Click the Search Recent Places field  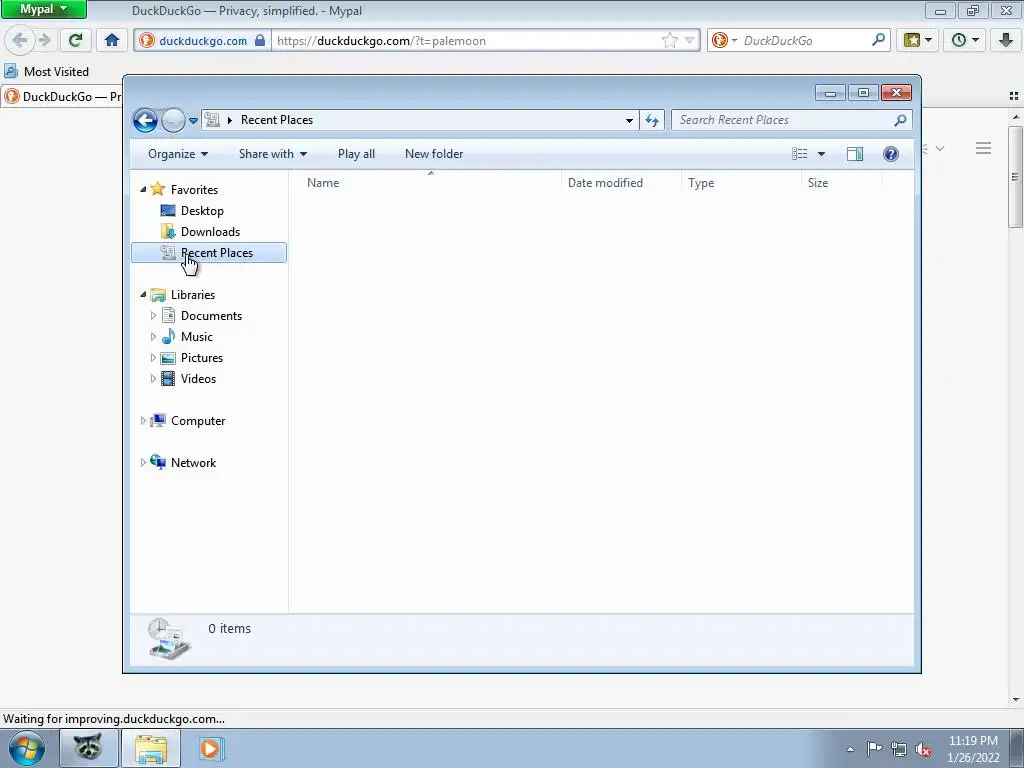coord(784,120)
